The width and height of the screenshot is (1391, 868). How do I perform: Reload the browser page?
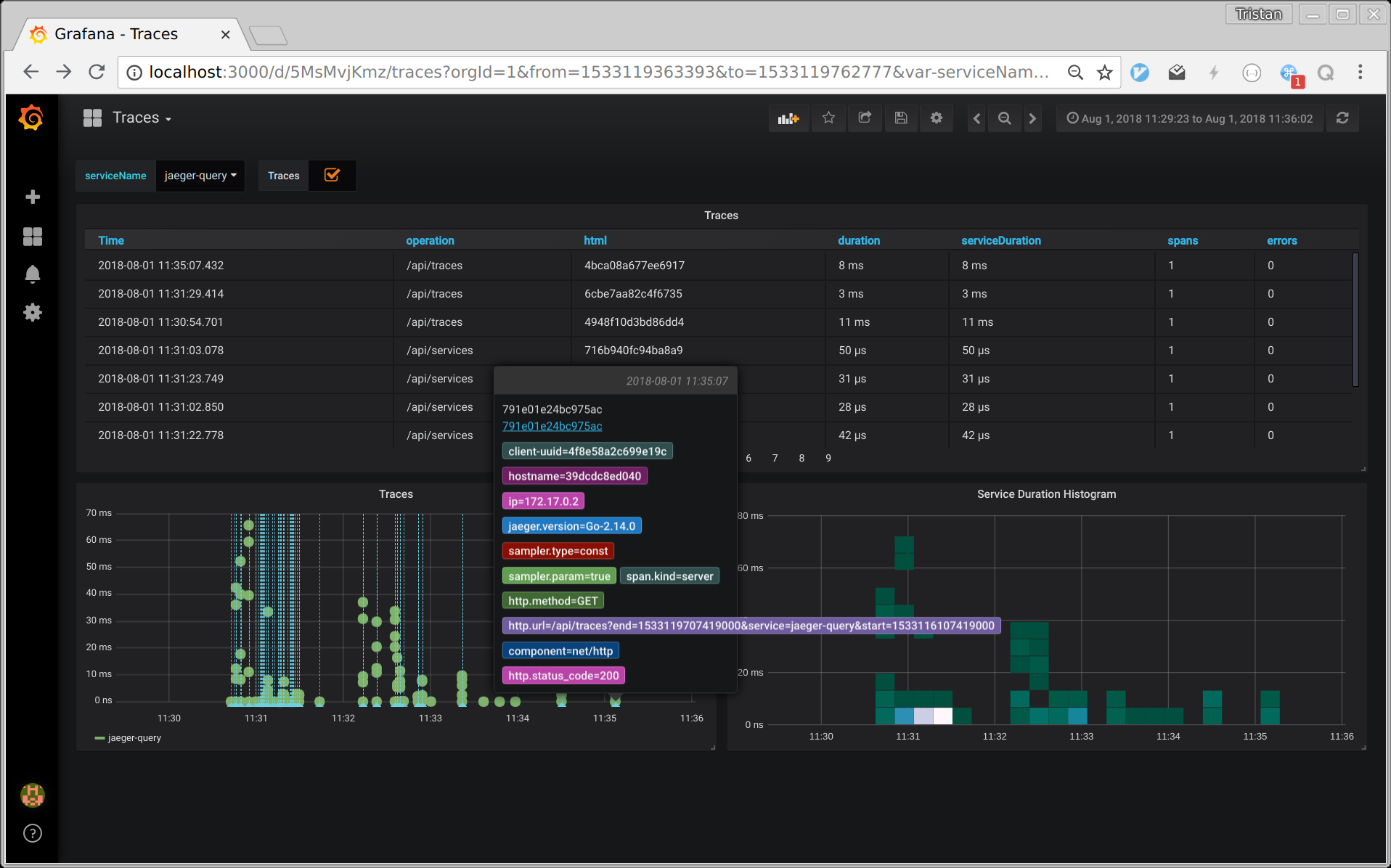97,72
